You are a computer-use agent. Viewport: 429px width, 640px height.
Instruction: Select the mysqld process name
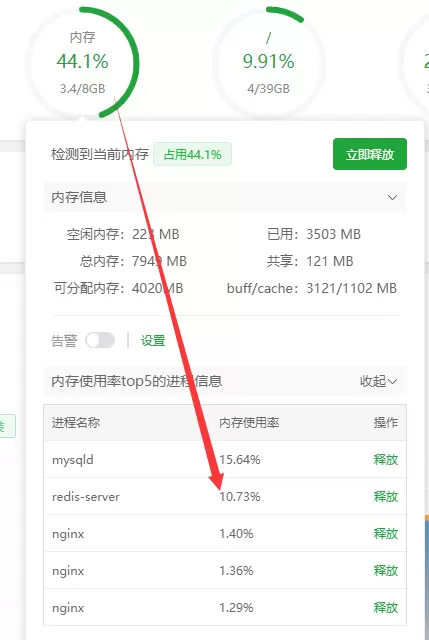pyautogui.click(x=73, y=460)
